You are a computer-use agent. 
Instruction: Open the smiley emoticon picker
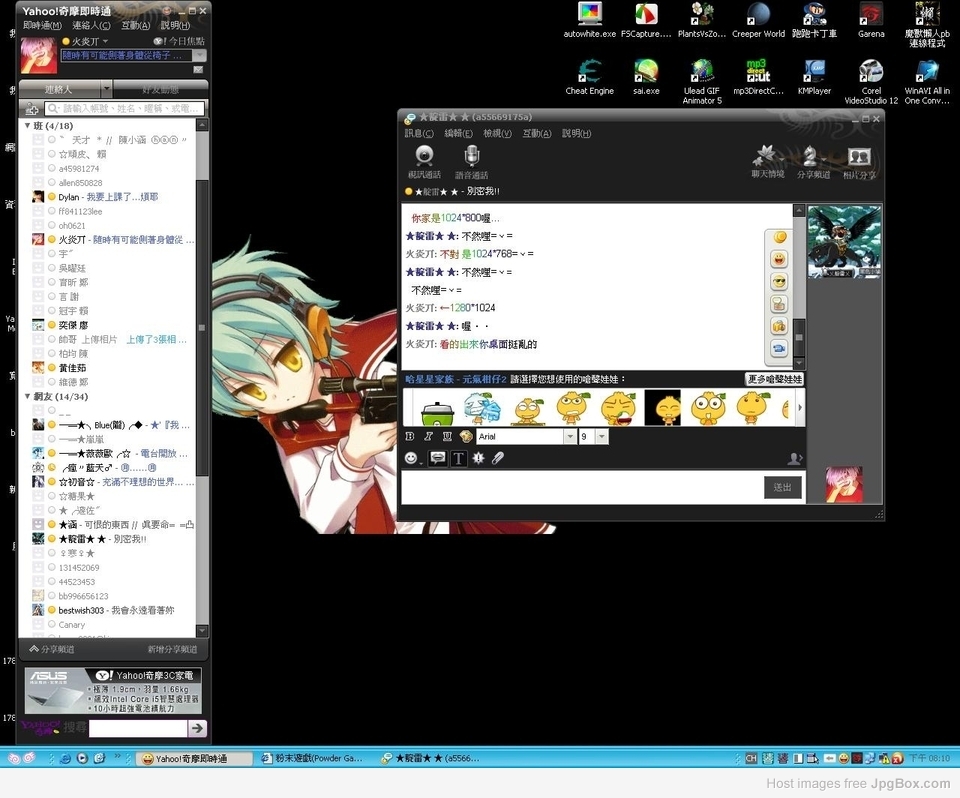pyautogui.click(x=411, y=458)
